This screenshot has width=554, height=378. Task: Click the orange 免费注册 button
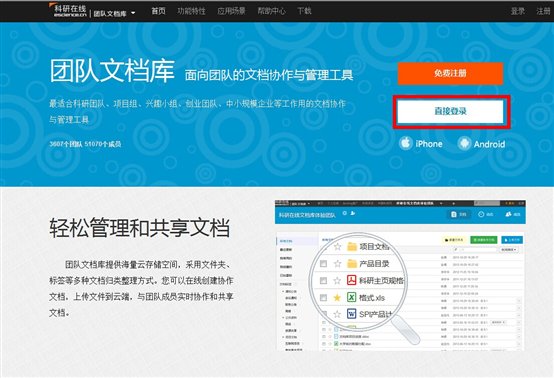(450, 73)
